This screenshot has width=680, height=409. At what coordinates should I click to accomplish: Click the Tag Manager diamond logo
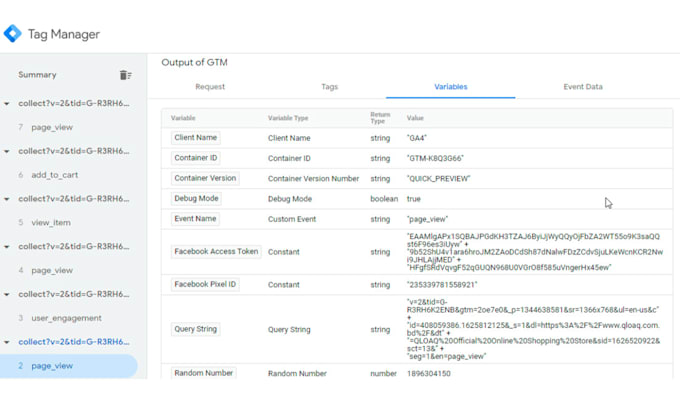tap(13, 33)
